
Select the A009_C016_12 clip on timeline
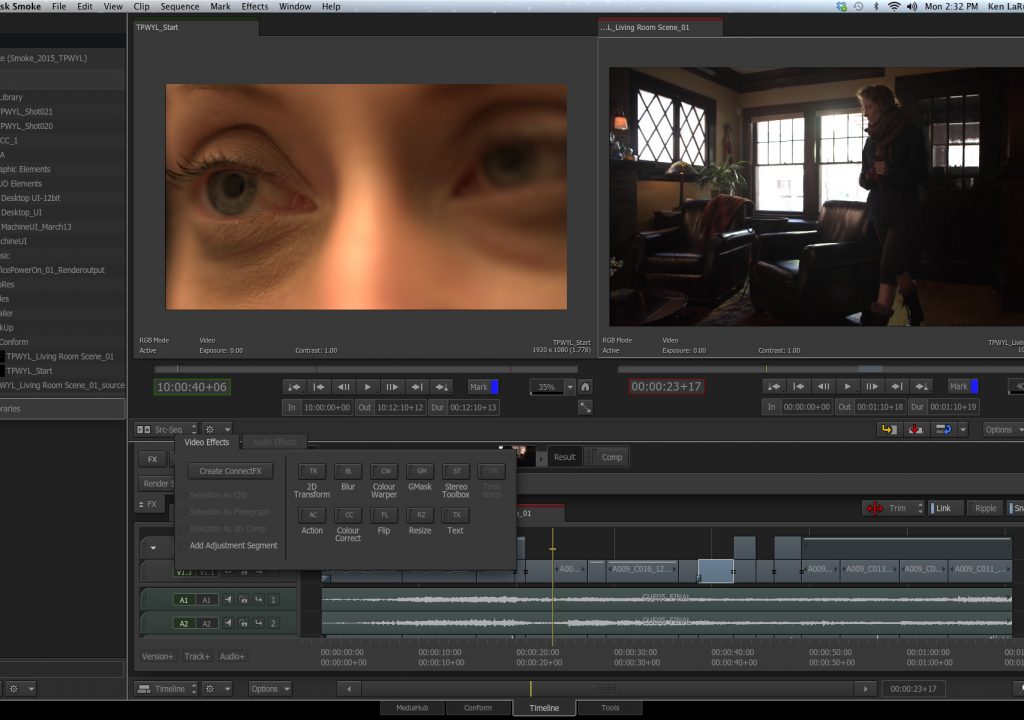pos(642,570)
